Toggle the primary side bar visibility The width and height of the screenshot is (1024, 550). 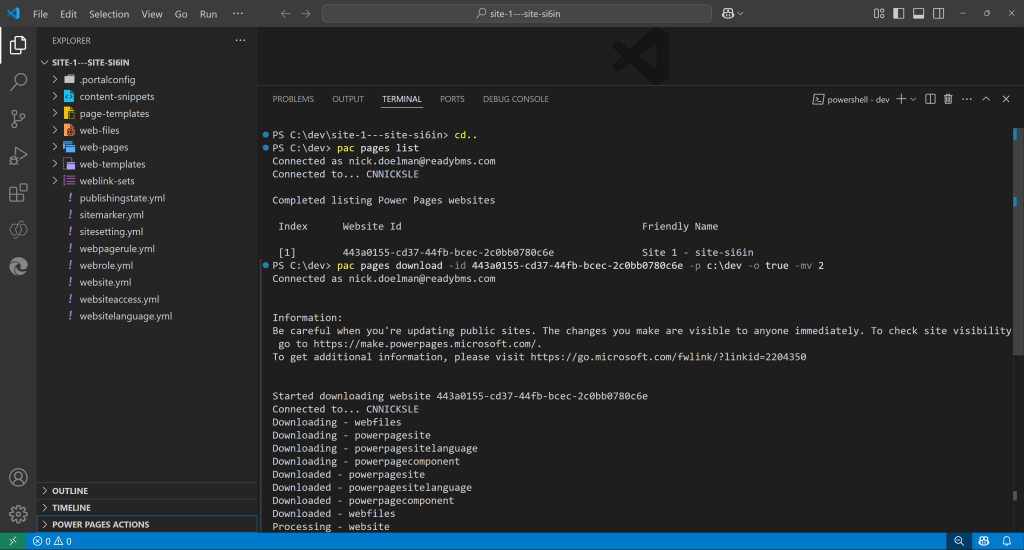[x=896, y=14]
